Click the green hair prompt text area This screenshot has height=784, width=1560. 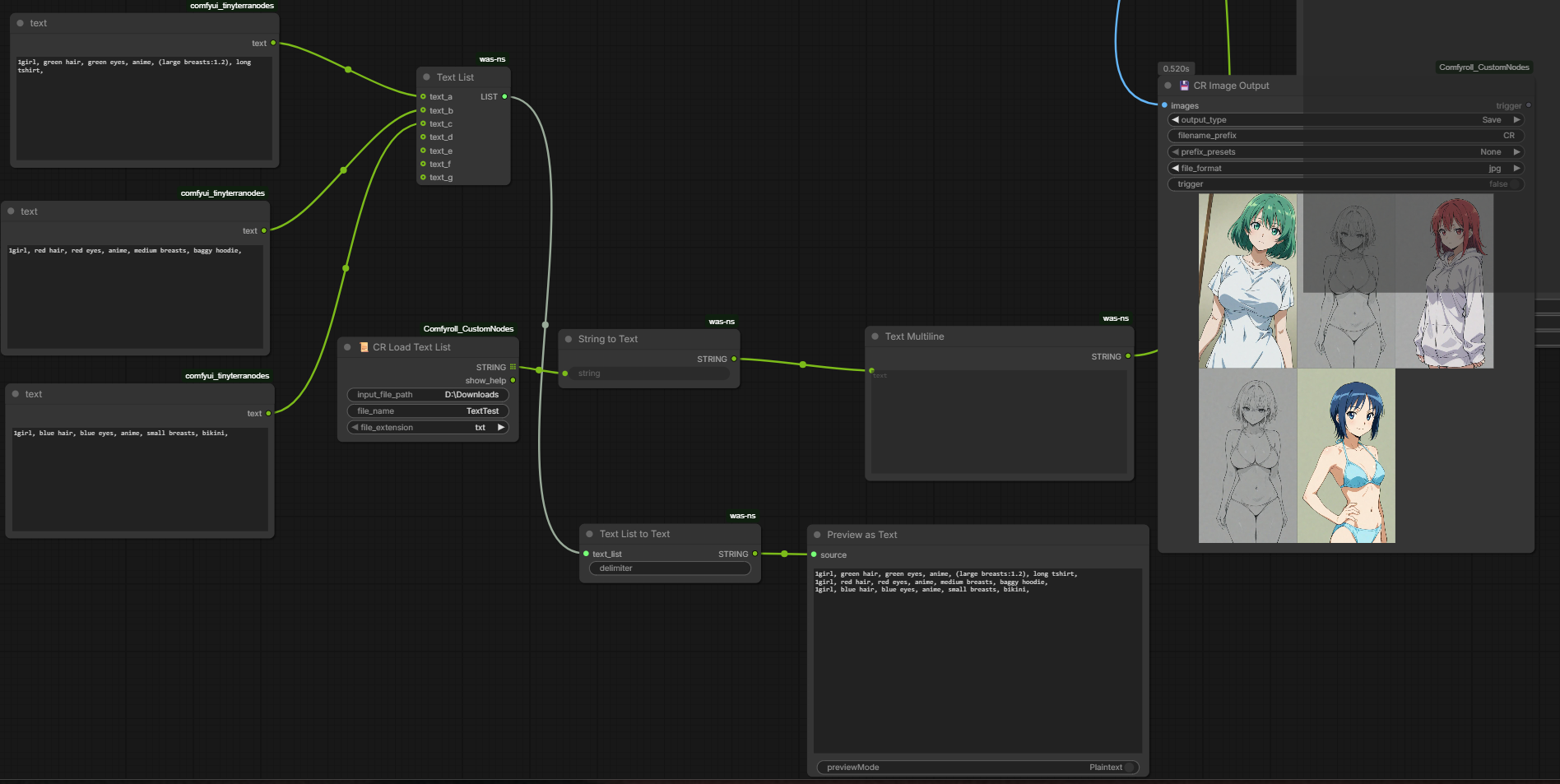tap(144, 108)
